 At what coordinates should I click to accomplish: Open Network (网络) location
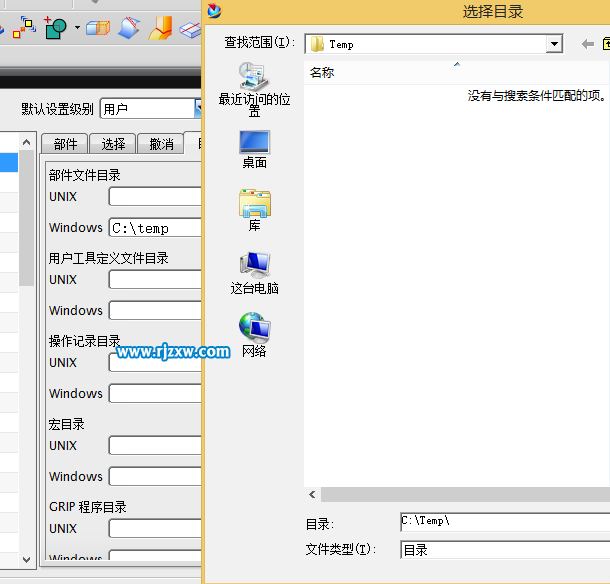point(254,335)
